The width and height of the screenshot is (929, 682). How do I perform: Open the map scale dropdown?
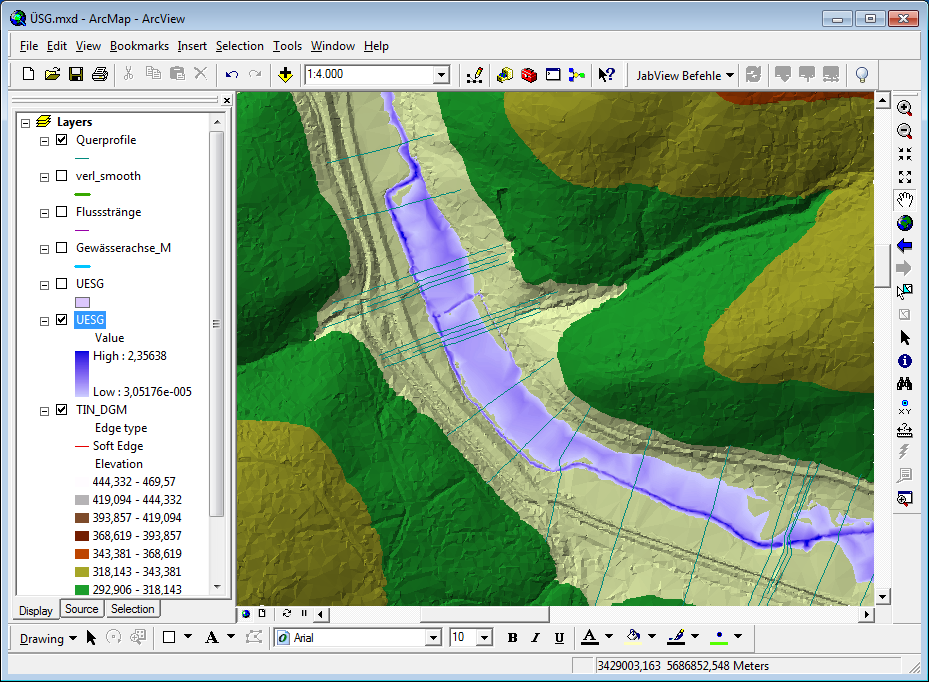(441, 75)
